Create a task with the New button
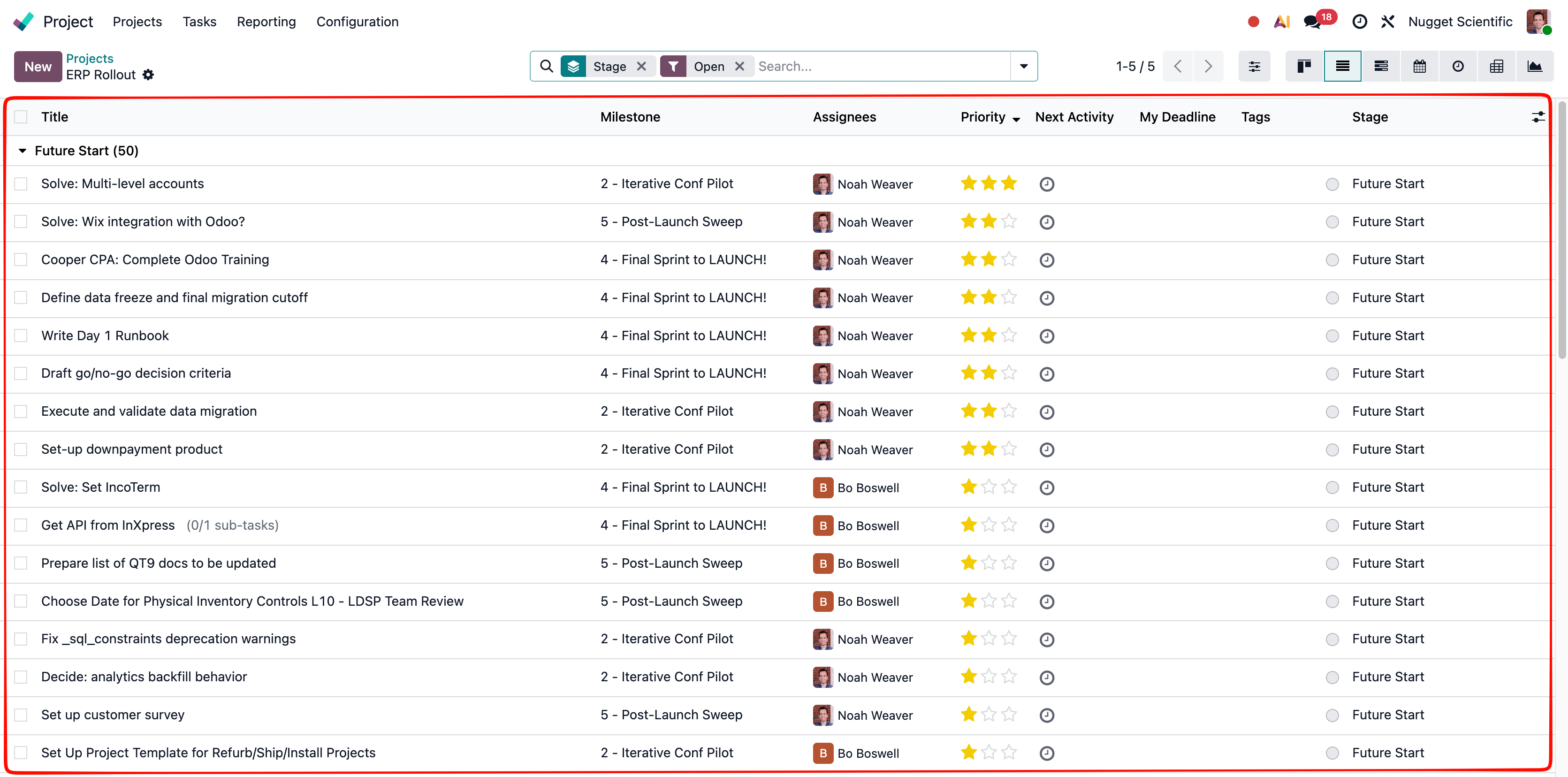This screenshot has width=1568, height=777. 38,66
